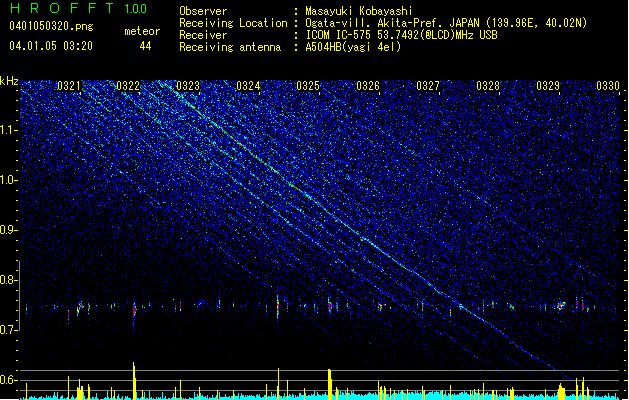Click the 0329 time marker
This screenshot has width=629, height=400.
[x=548, y=86]
